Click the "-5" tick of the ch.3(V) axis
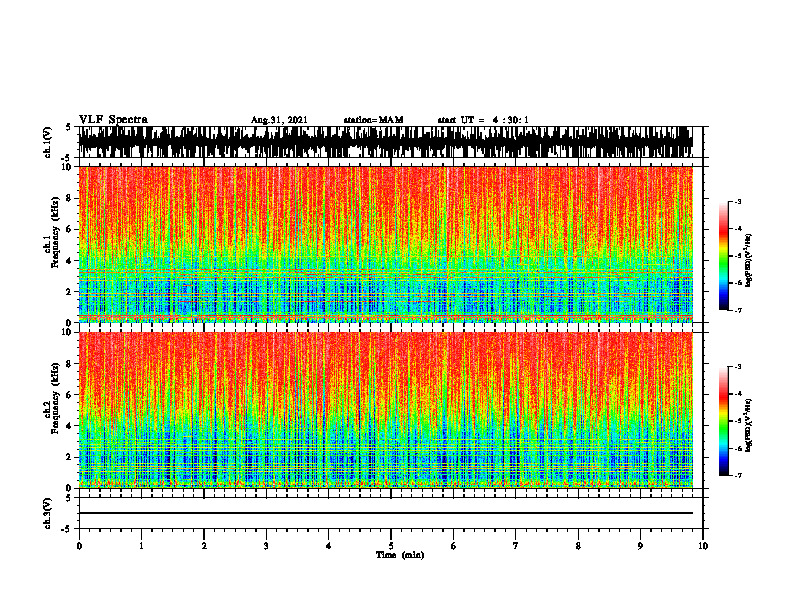 click(67, 529)
